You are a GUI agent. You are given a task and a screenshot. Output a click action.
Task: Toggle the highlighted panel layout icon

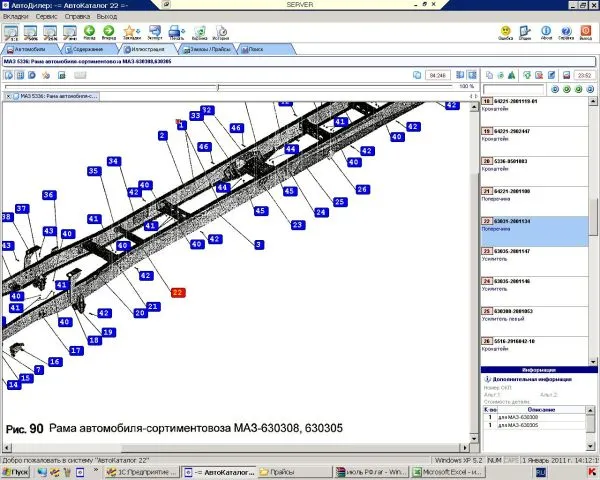pyautogui.click(x=473, y=75)
